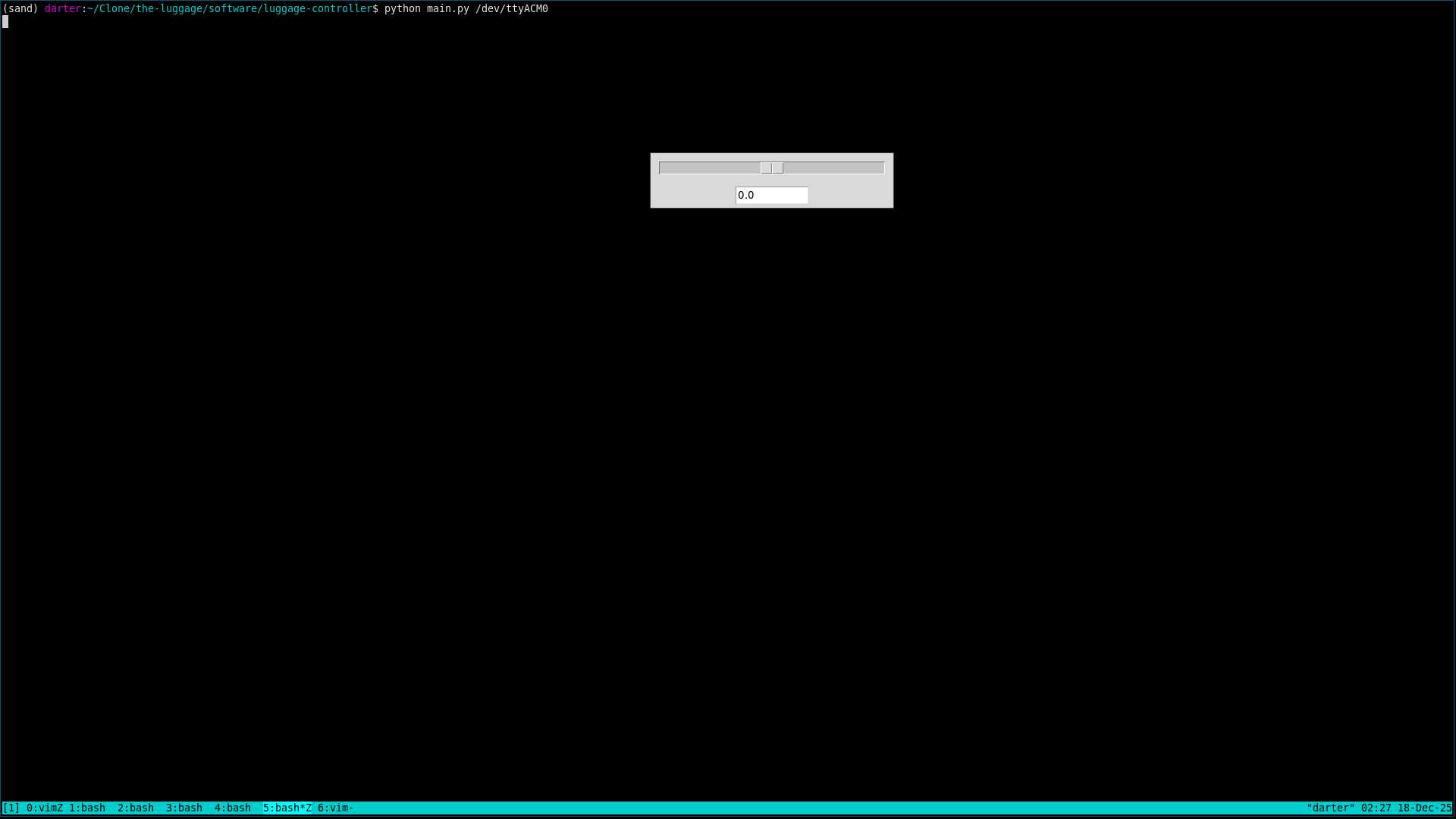Click the [1] session indicator in status bar
The height and width of the screenshot is (819, 1456).
pyautogui.click(x=9, y=808)
